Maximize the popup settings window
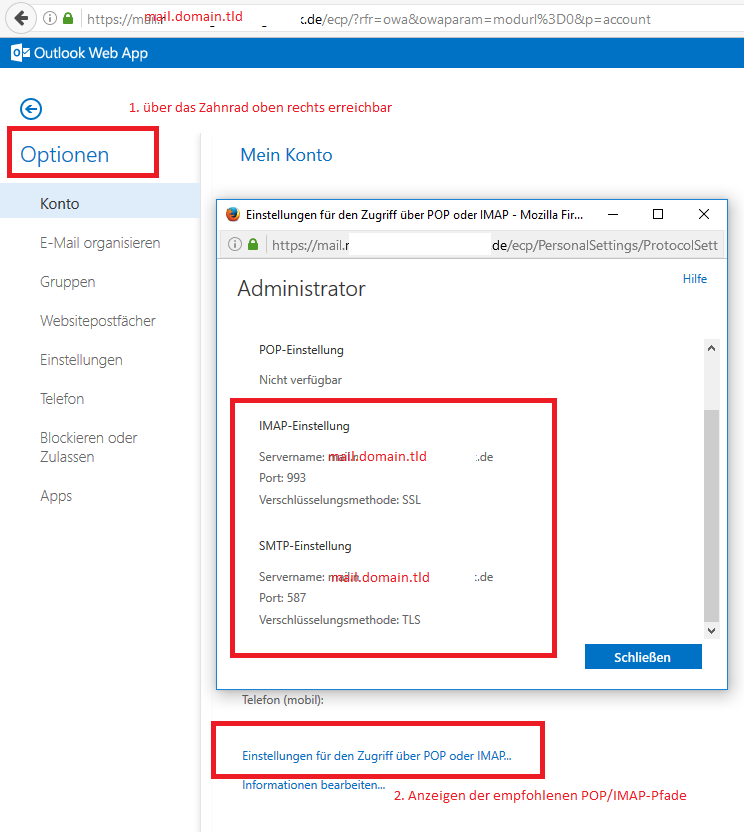 coord(657,214)
